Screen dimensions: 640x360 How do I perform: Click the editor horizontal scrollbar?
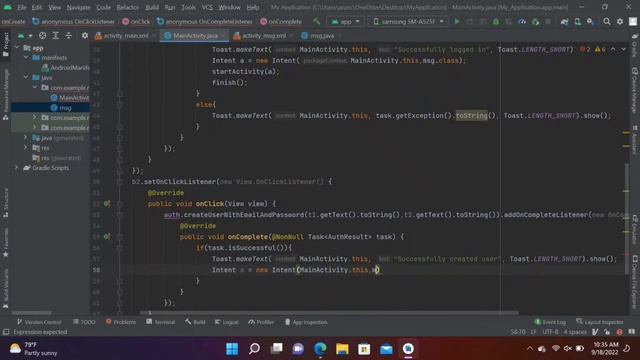(x=329, y=313)
